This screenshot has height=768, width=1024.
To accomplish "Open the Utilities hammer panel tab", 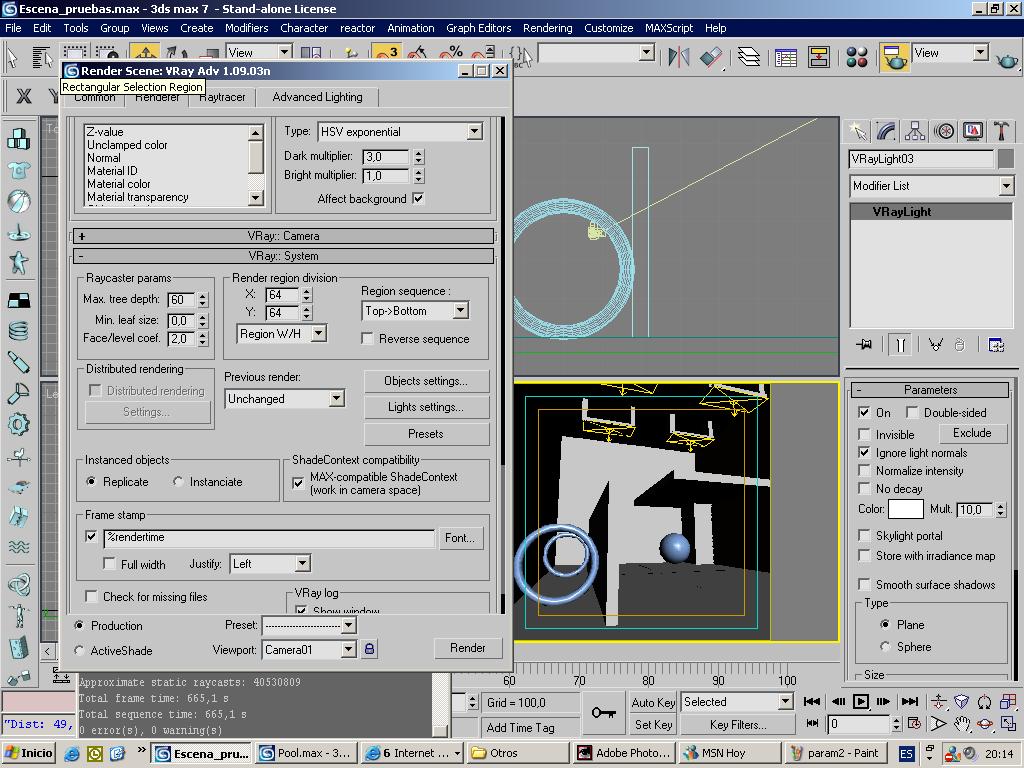I will 1001,131.
